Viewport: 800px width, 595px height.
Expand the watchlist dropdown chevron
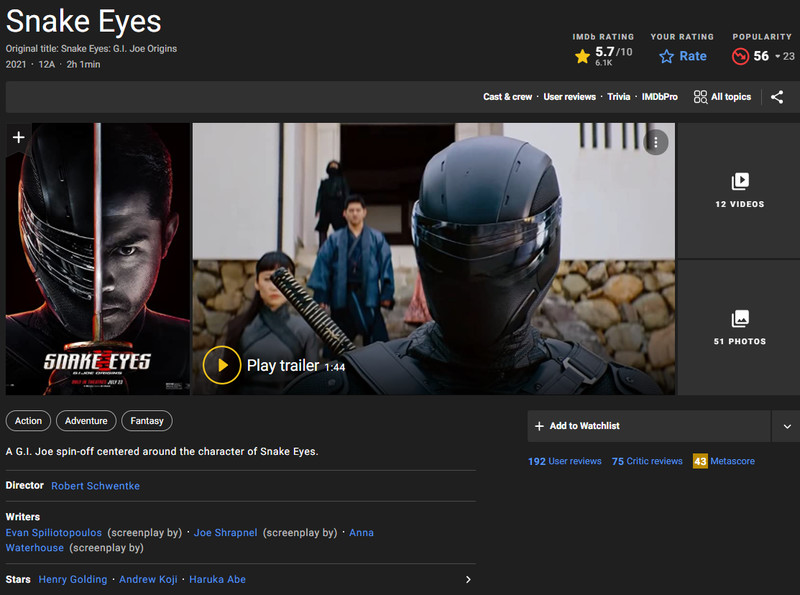click(x=787, y=426)
